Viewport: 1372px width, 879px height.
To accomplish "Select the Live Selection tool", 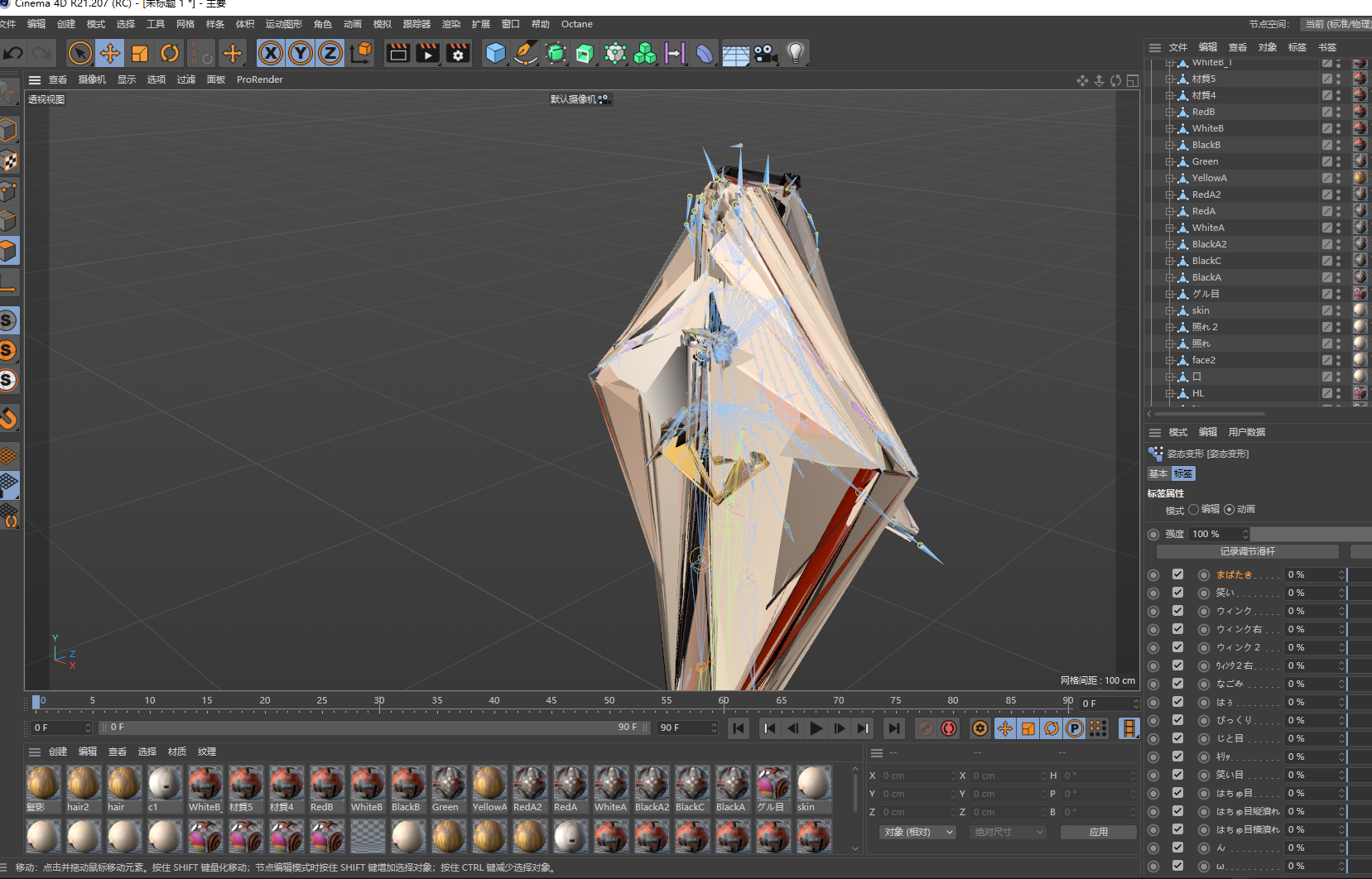I will pyautogui.click(x=80, y=54).
